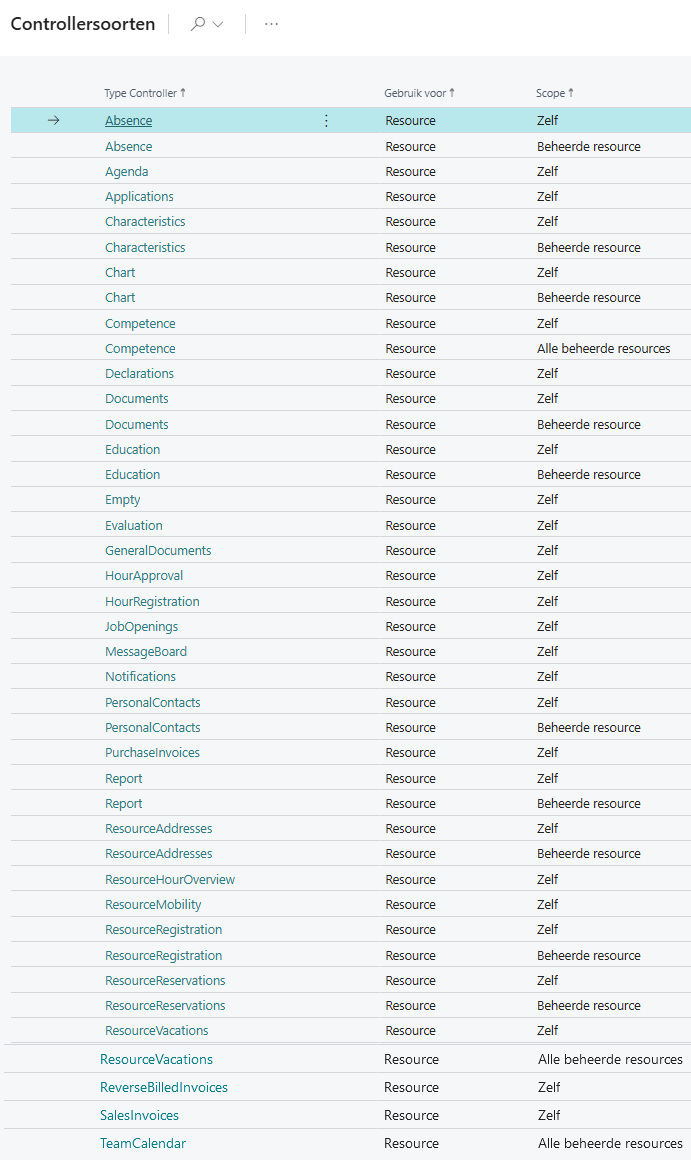The image size is (691, 1160).
Task: Sort by Scope column header
Action: coord(555,93)
